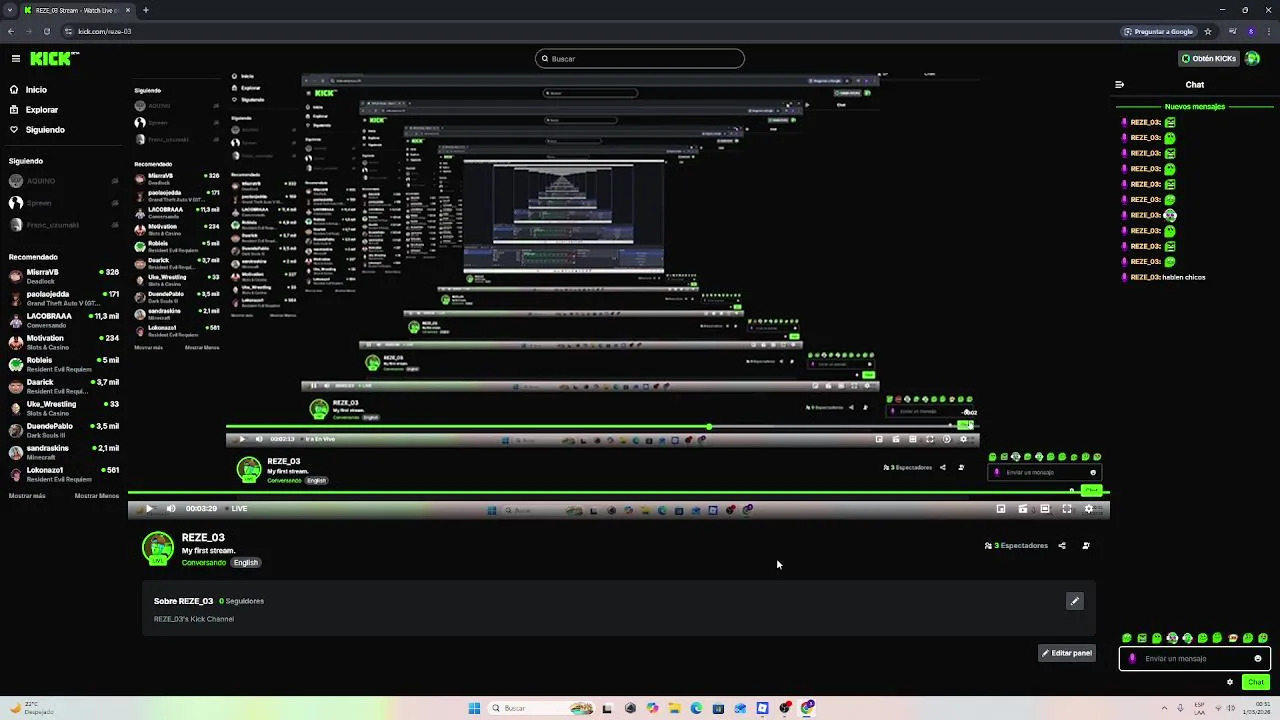This screenshot has width=1280, height=720.
Task: Open Motivation channel in sidebar
Action: coord(63,341)
